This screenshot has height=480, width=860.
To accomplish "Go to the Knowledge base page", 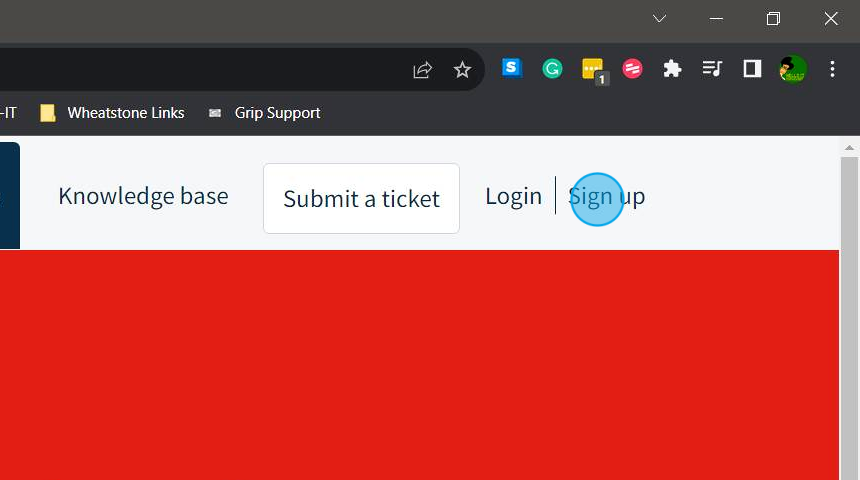I will [x=143, y=196].
